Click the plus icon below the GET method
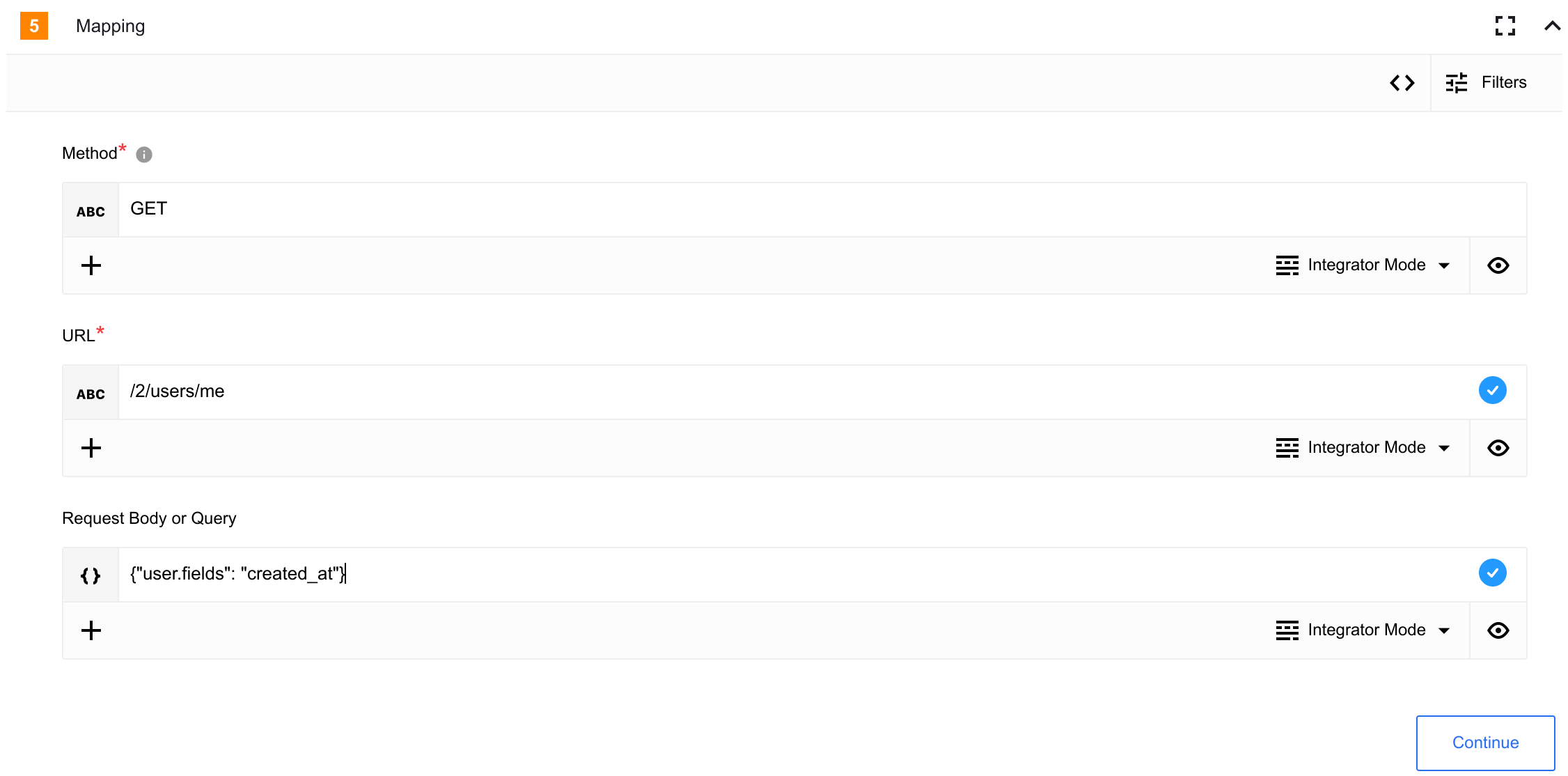Screen dimensions: 1568x776 coord(91,265)
